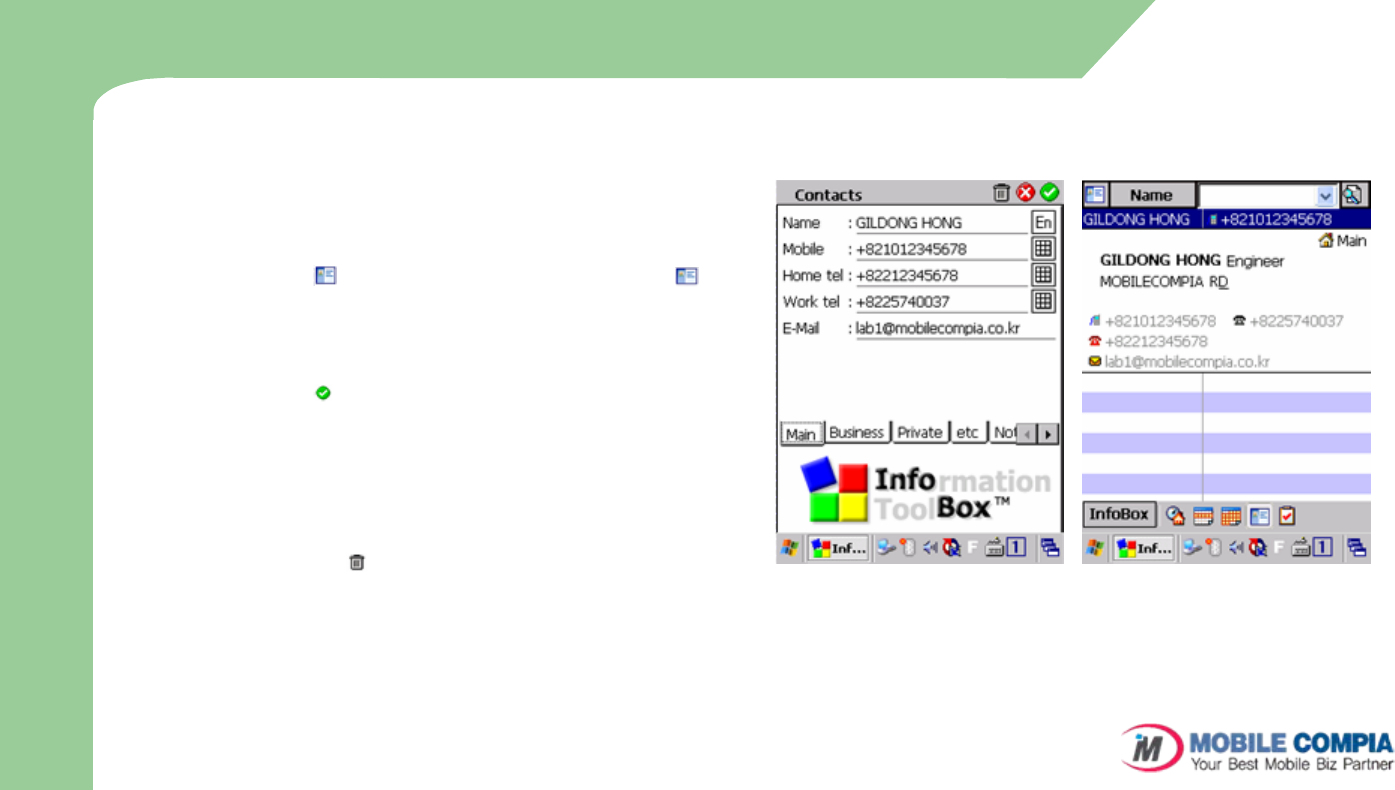Viewport: 1395px width, 790px height.
Task: Show desktop icon on contact list taskbar
Action: point(1356,547)
